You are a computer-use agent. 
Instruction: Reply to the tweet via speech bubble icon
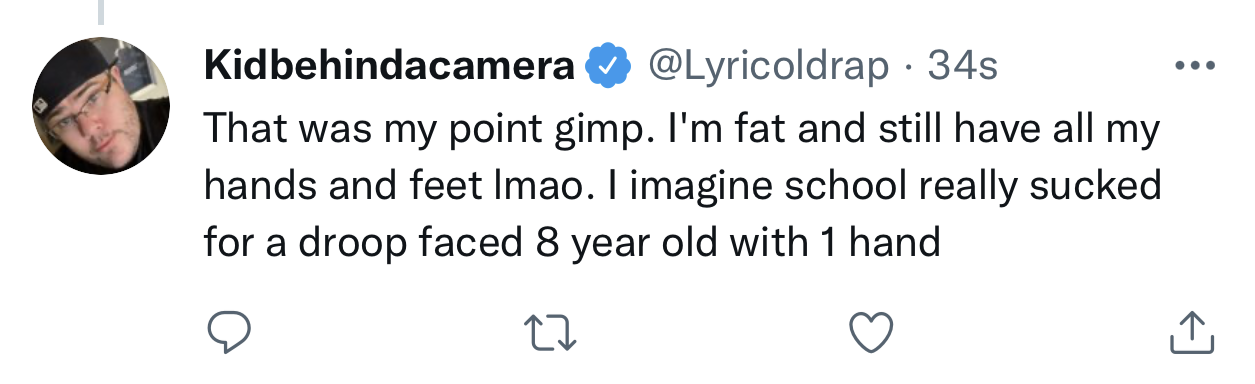coord(228,331)
